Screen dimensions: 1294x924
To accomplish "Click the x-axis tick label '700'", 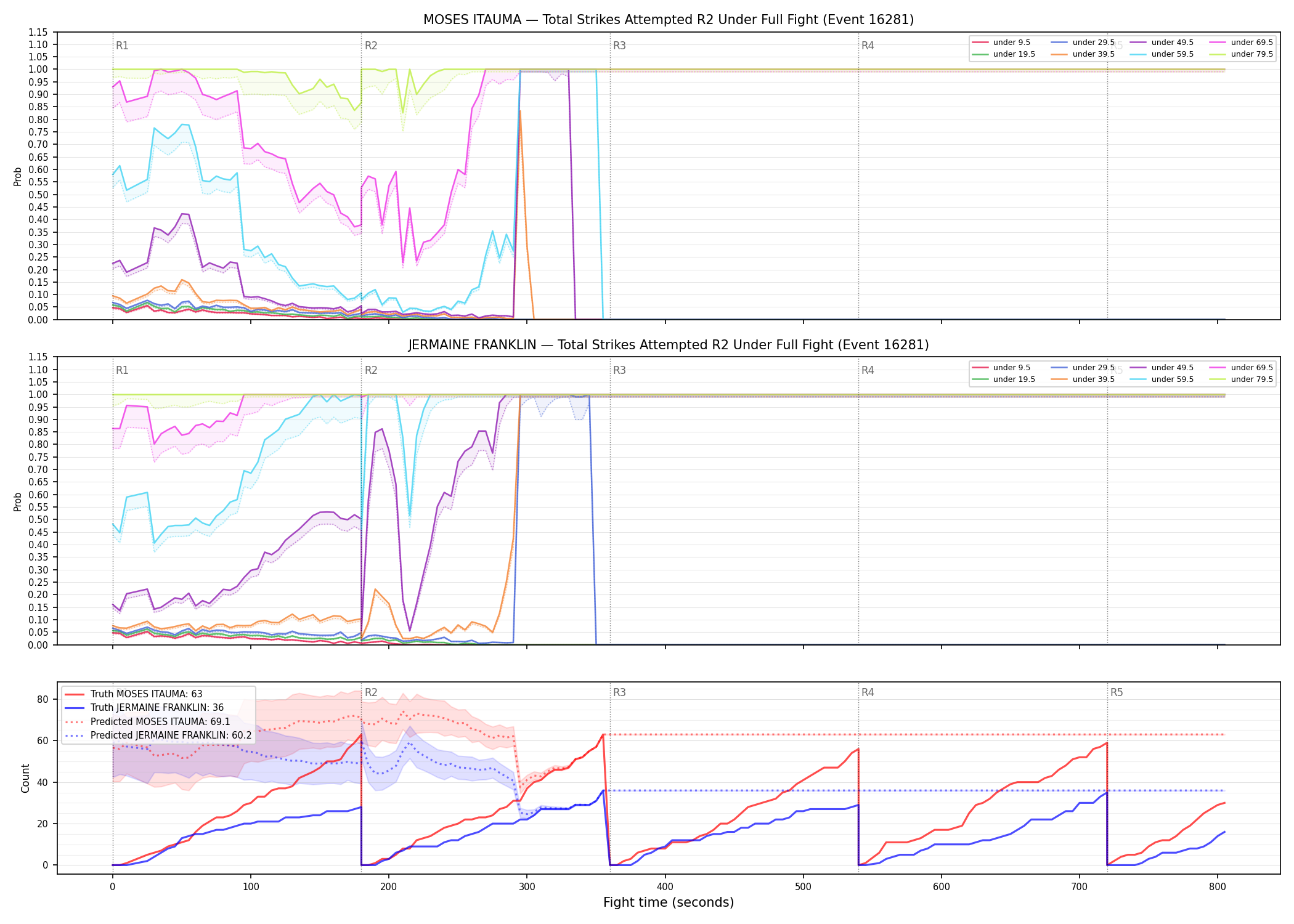I will (x=1080, y=887).
